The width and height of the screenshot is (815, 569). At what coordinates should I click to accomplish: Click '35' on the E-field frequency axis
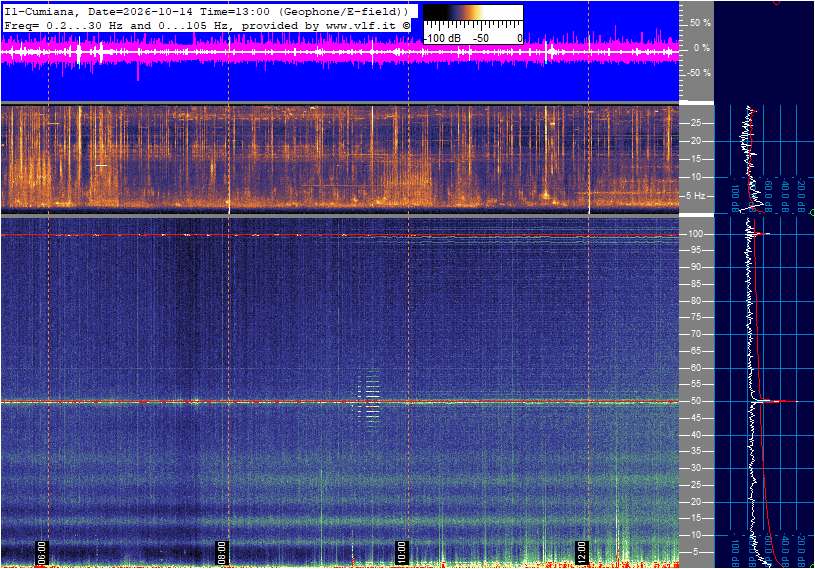pyautogui.click(x=695, y=452)
